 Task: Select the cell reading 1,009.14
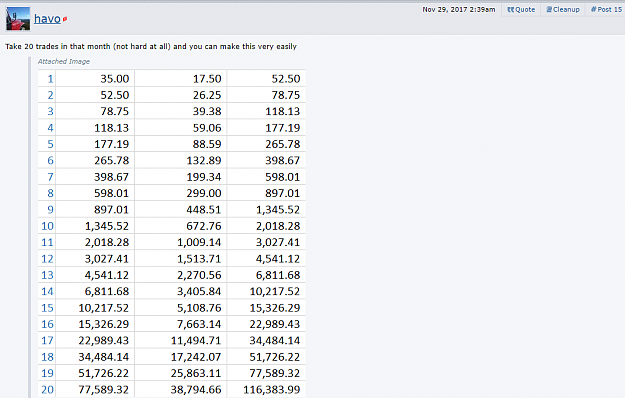tap(181, 242)
